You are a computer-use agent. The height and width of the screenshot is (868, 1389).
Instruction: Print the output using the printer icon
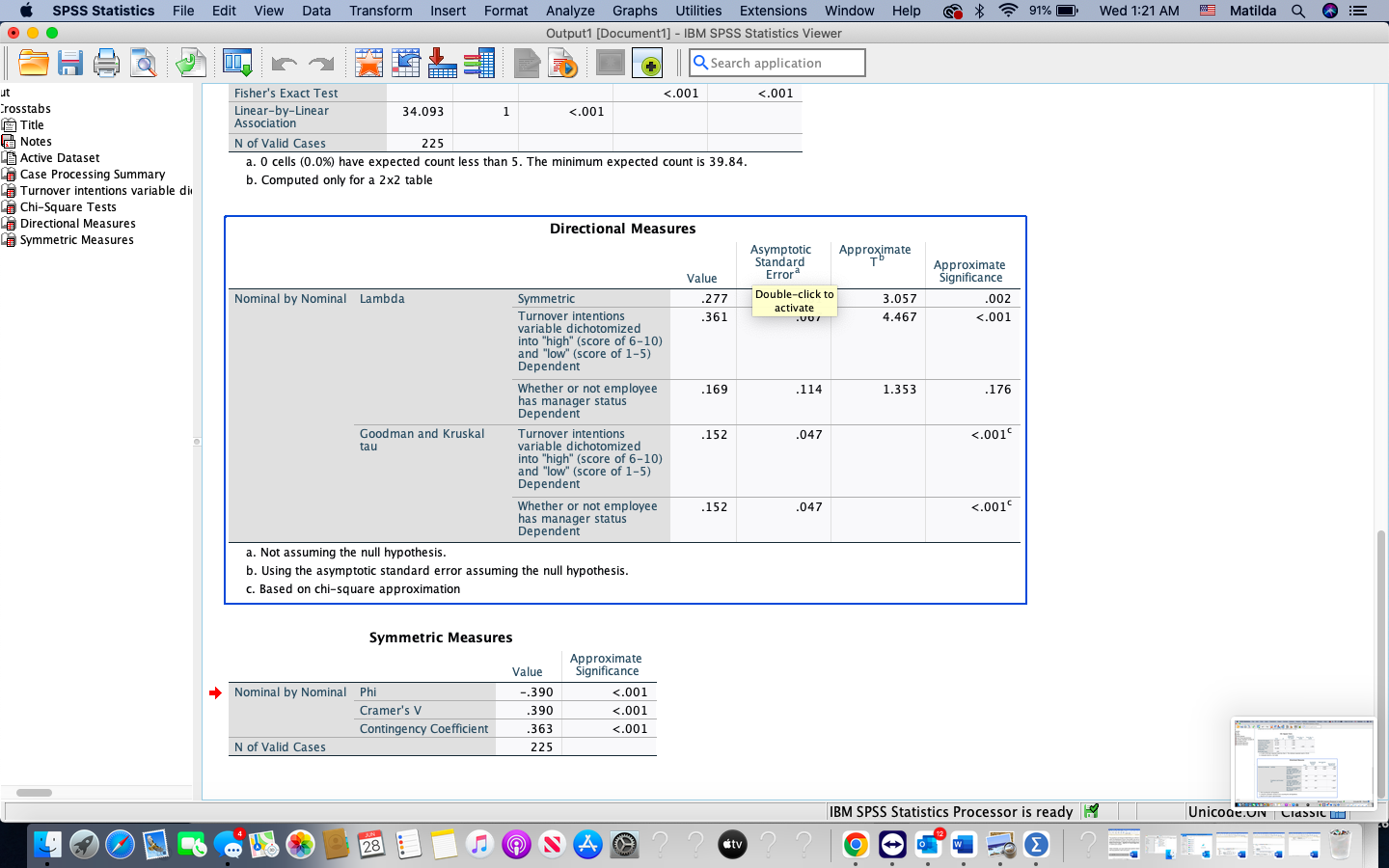click(x=106, y=62)
